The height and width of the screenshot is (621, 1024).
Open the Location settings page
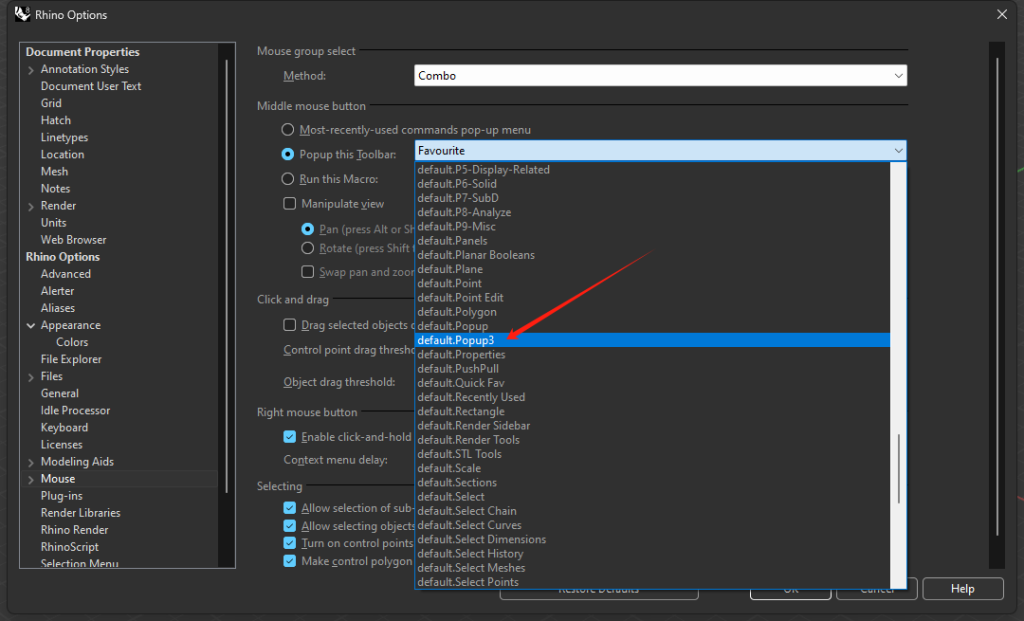coord(62,154)
